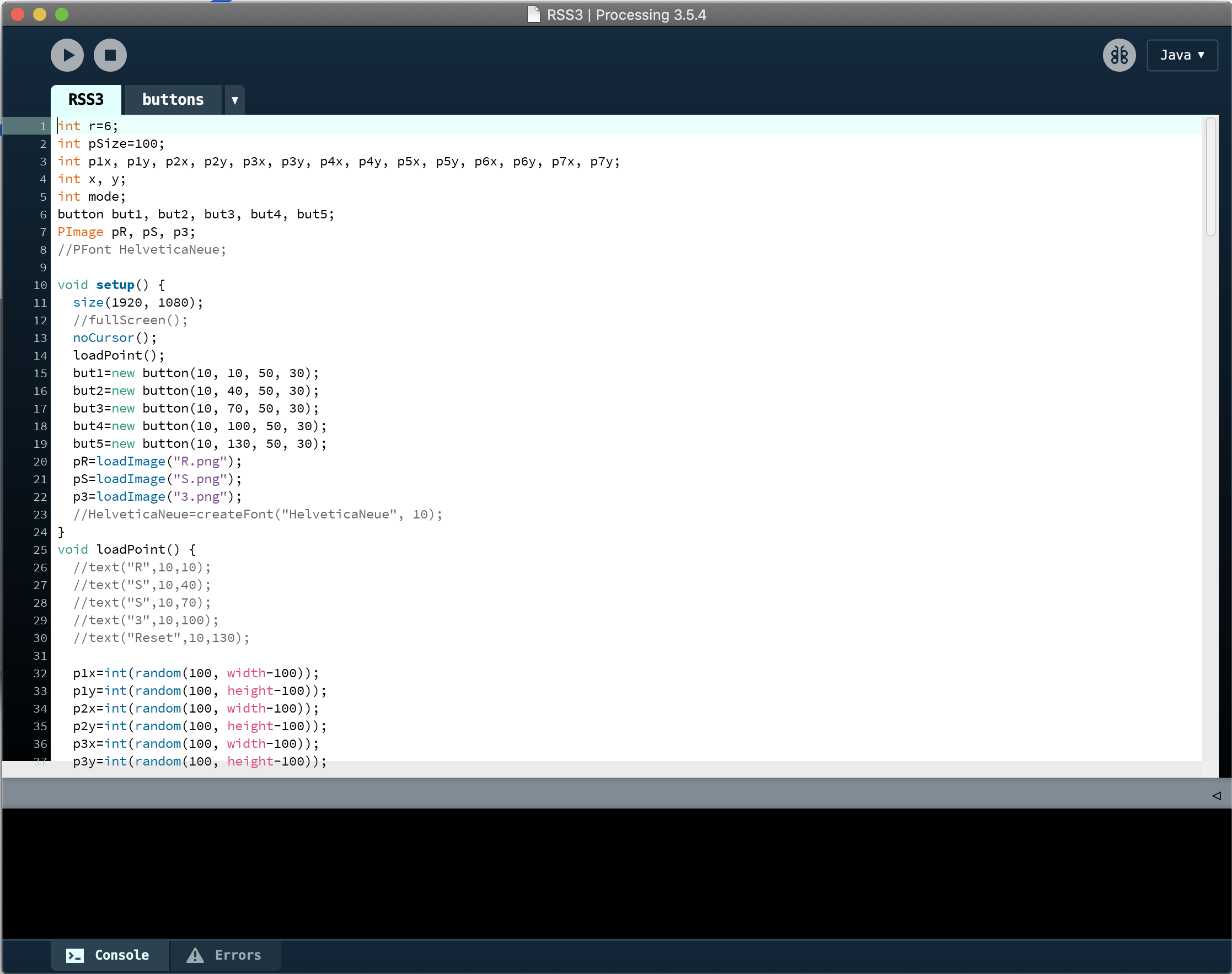Screen dimensions: 1232x974
Task: Click the collapse arrow on status bar
Action: click(1216, 795)
